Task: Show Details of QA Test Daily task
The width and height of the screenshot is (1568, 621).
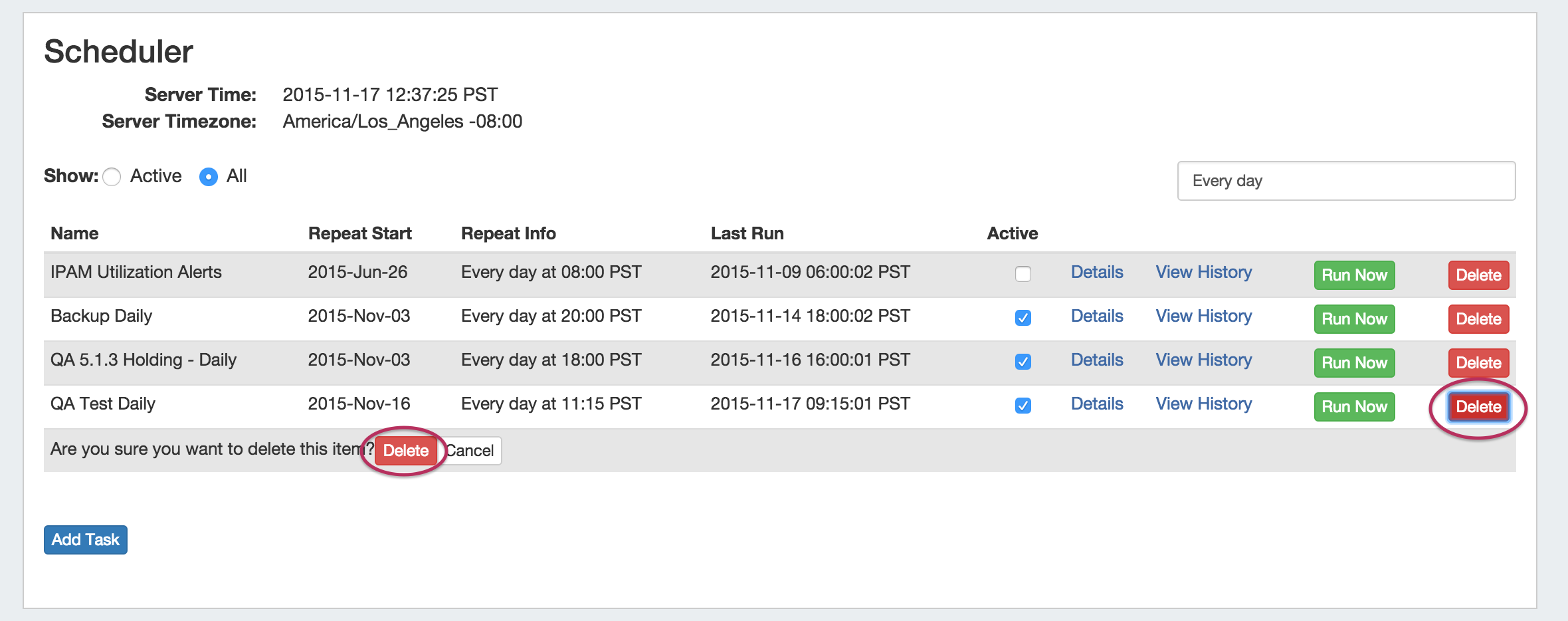Action: 1097,404
